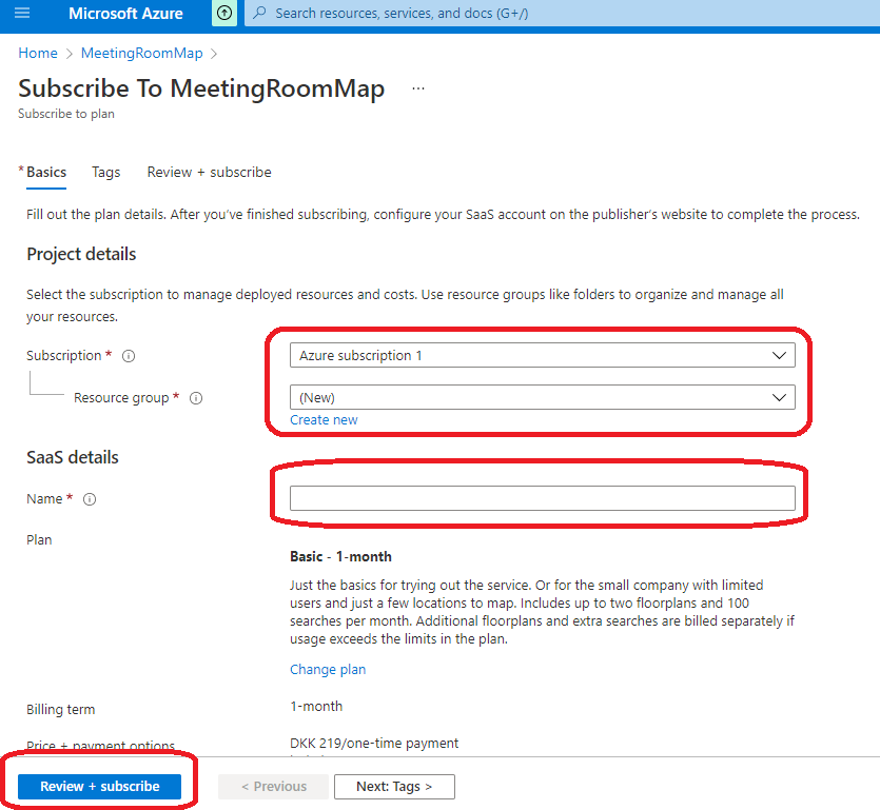
Task: Open the MeetingRoomMap breadcrumb link
Action: [x=142, y=53]
